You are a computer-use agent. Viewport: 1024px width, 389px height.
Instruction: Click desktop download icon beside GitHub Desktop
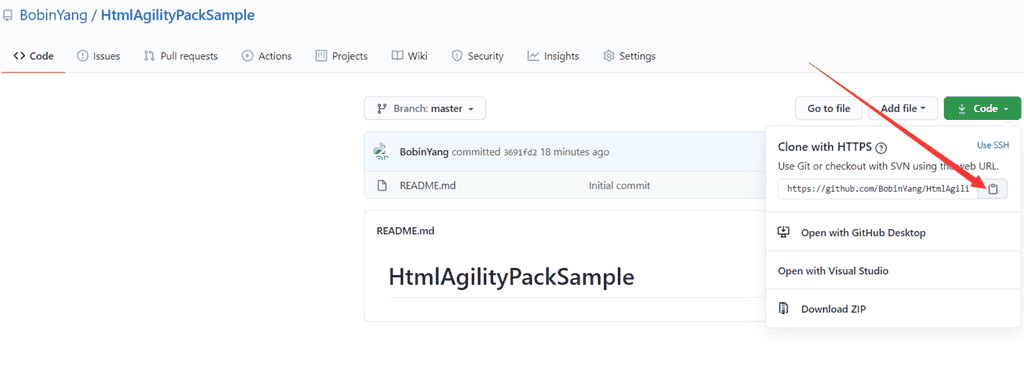[x=784, y=232]
